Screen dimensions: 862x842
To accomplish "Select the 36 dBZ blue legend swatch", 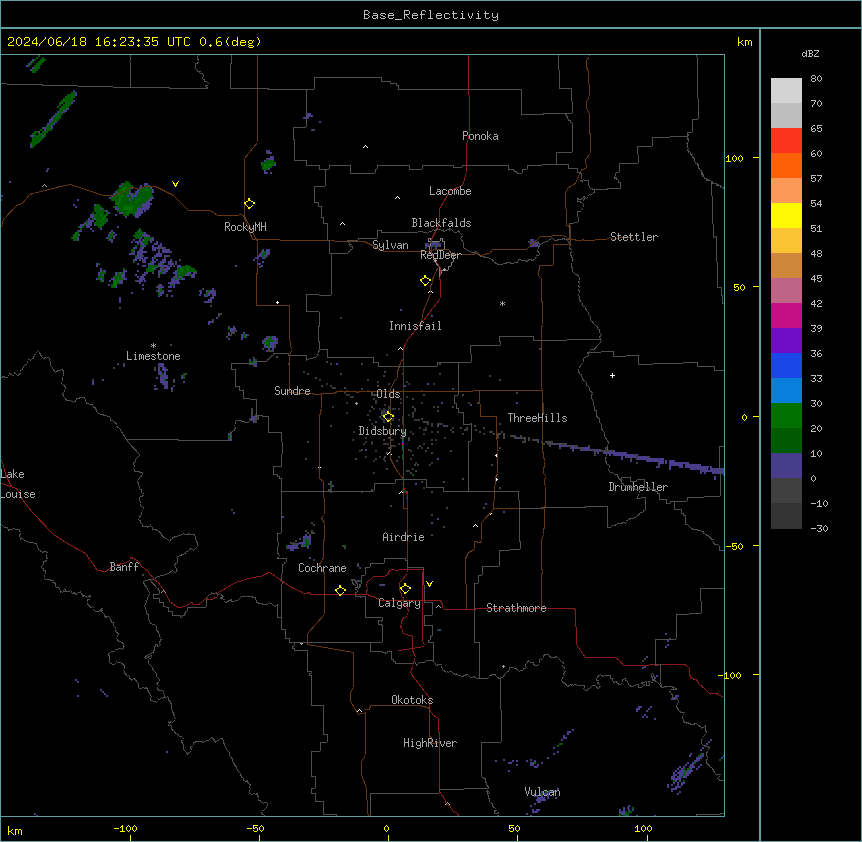I will [786, 365].
